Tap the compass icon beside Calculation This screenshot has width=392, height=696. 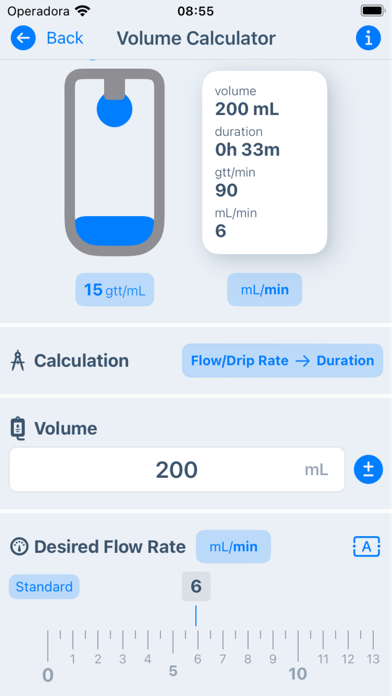18,360
